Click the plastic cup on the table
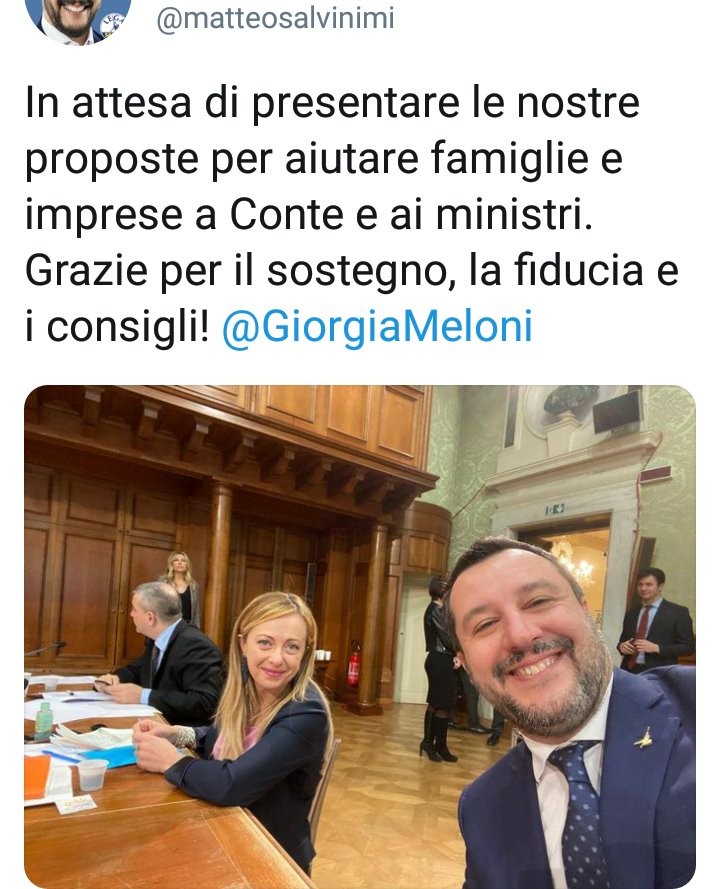The image size is (720, 889). click(92, 774)
